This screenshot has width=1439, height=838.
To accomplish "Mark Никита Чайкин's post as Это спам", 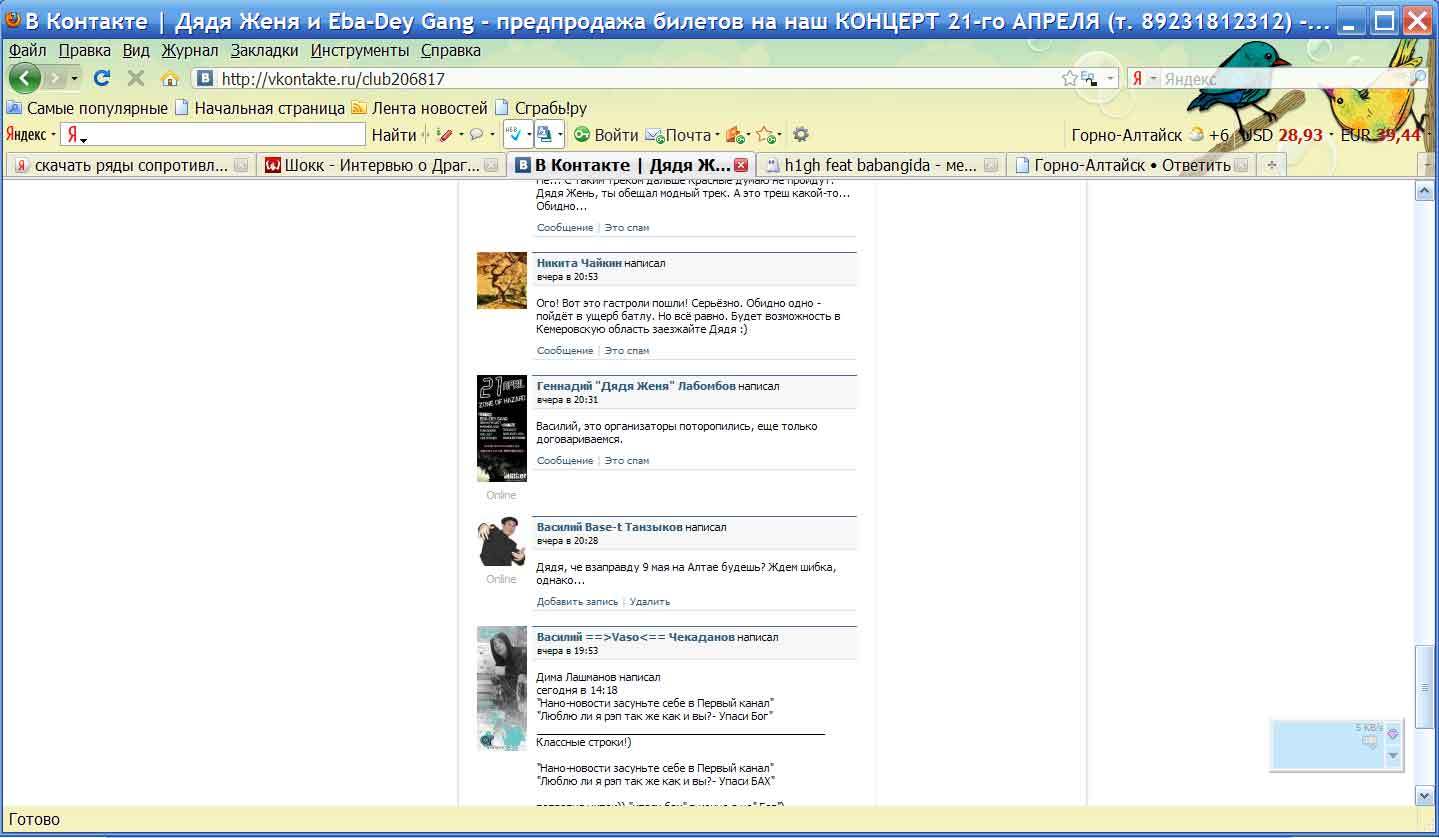I will pyautogui.click(x=627, y=351).
